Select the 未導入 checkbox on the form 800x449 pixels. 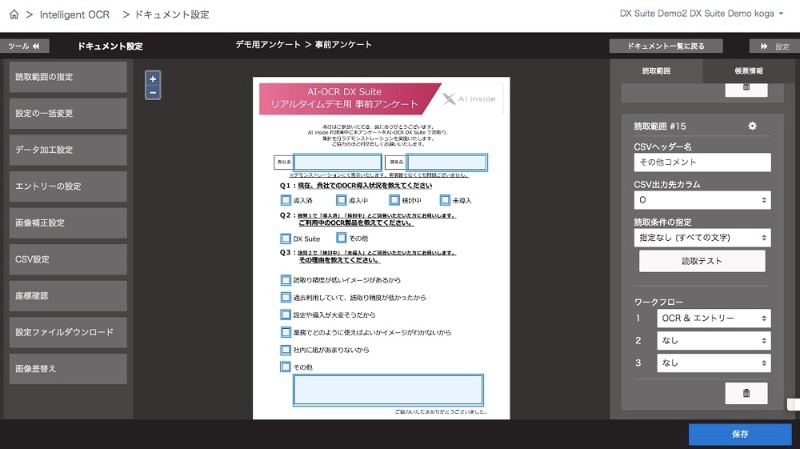tap(445, 200)
